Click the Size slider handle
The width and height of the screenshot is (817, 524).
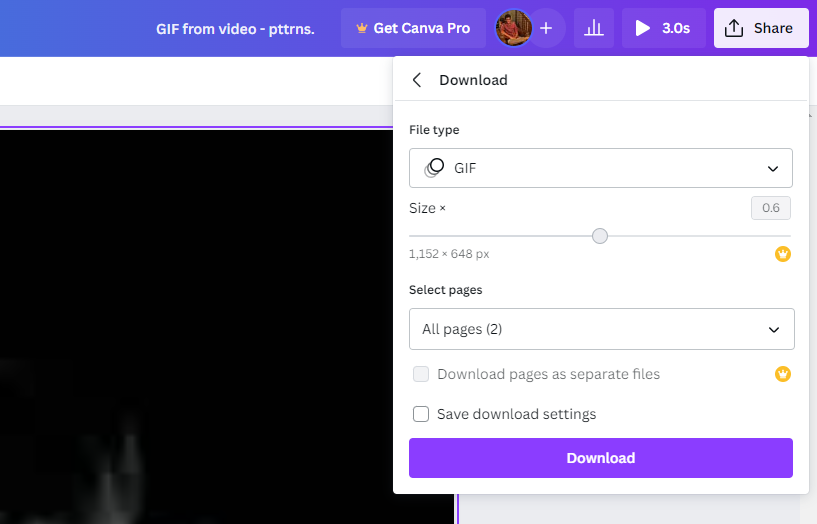(600, 236)
